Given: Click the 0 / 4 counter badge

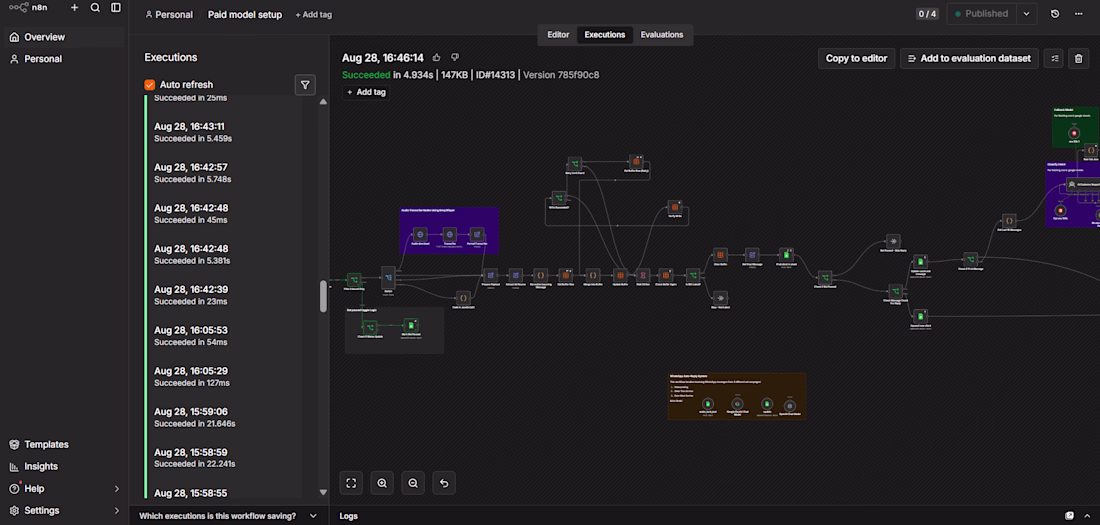Looking at the screenshot, I should (927, 14).
